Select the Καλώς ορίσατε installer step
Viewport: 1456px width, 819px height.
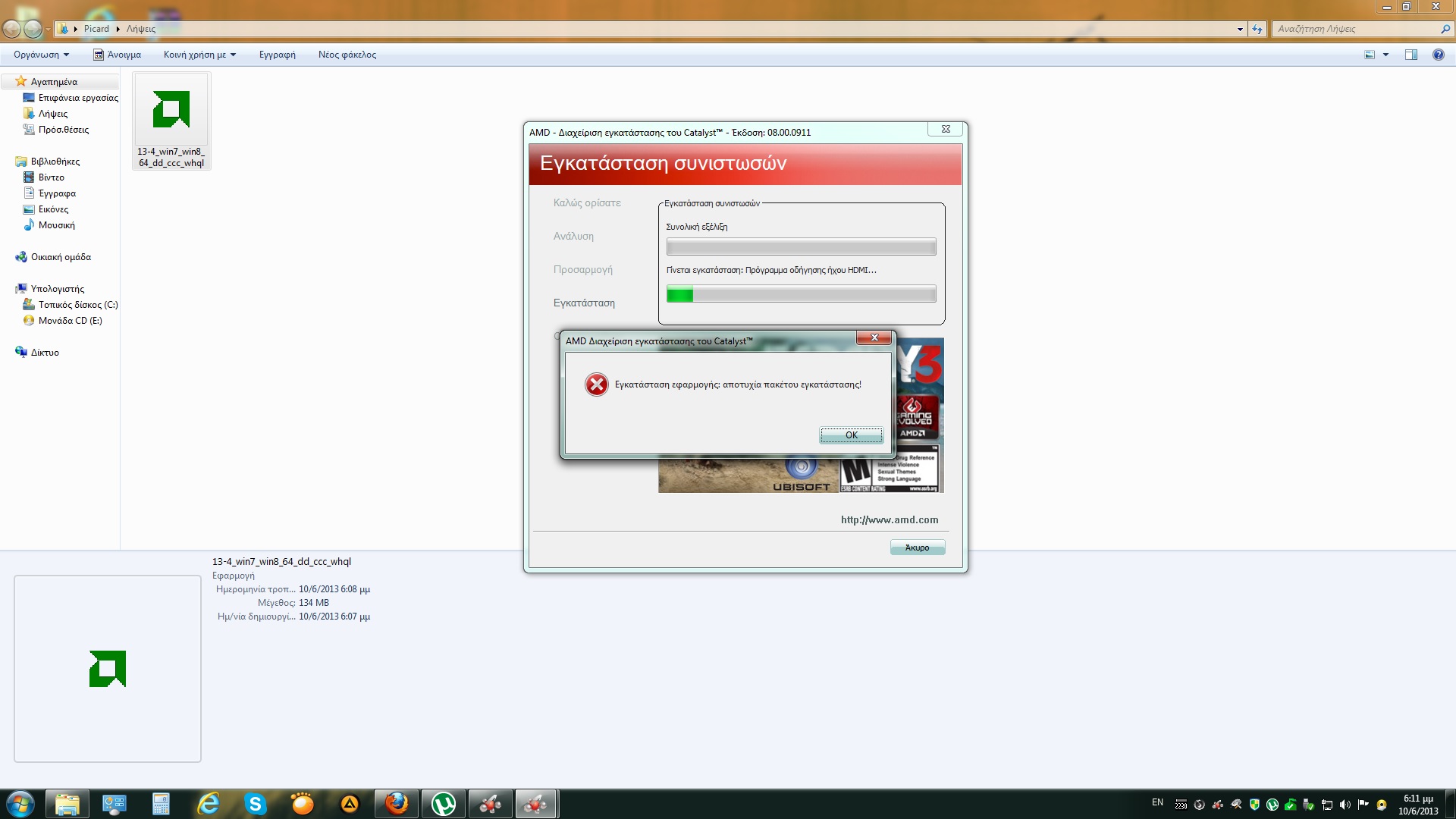click(587, 203)
